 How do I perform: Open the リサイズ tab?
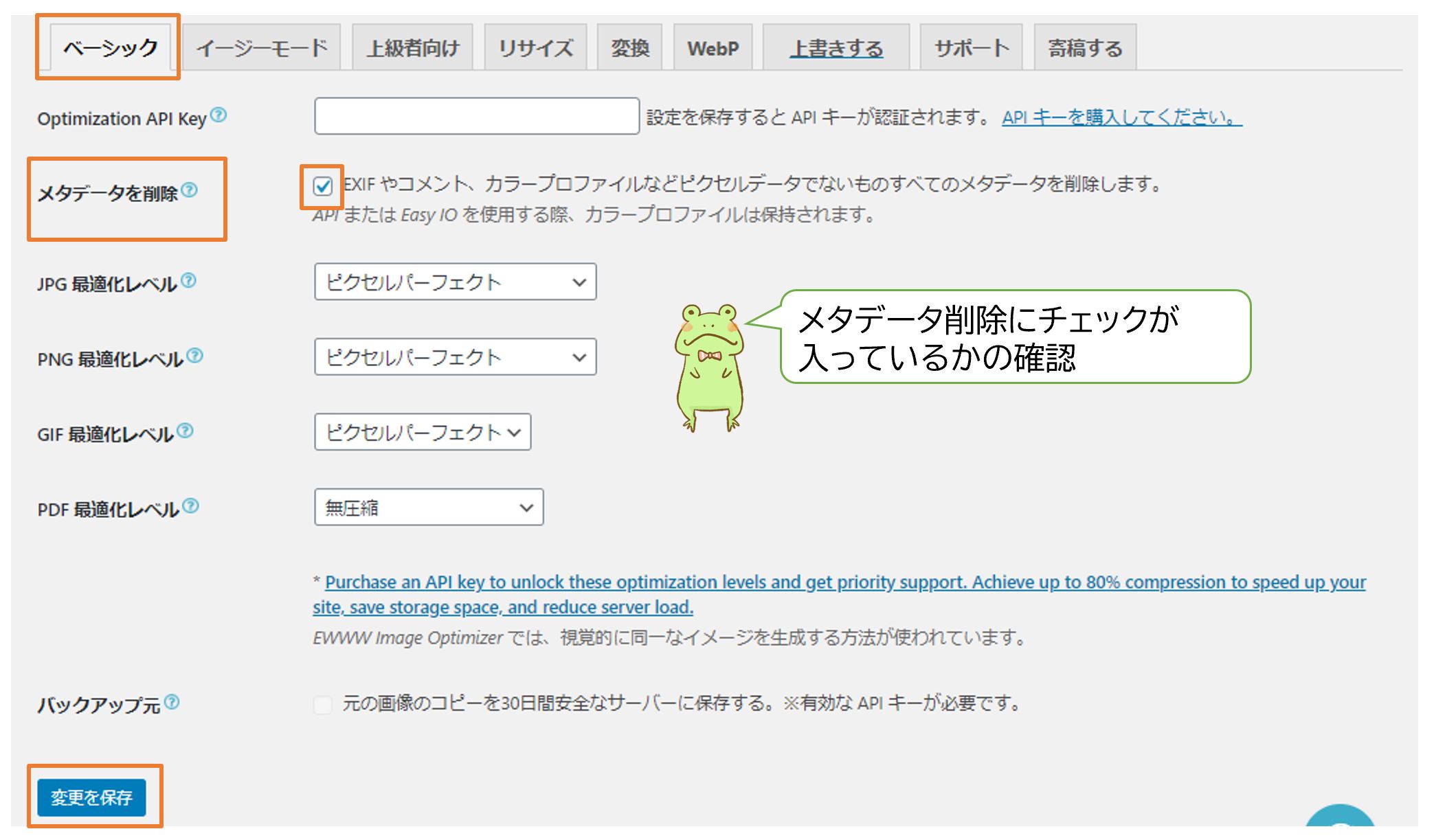(x=535, y=48)
